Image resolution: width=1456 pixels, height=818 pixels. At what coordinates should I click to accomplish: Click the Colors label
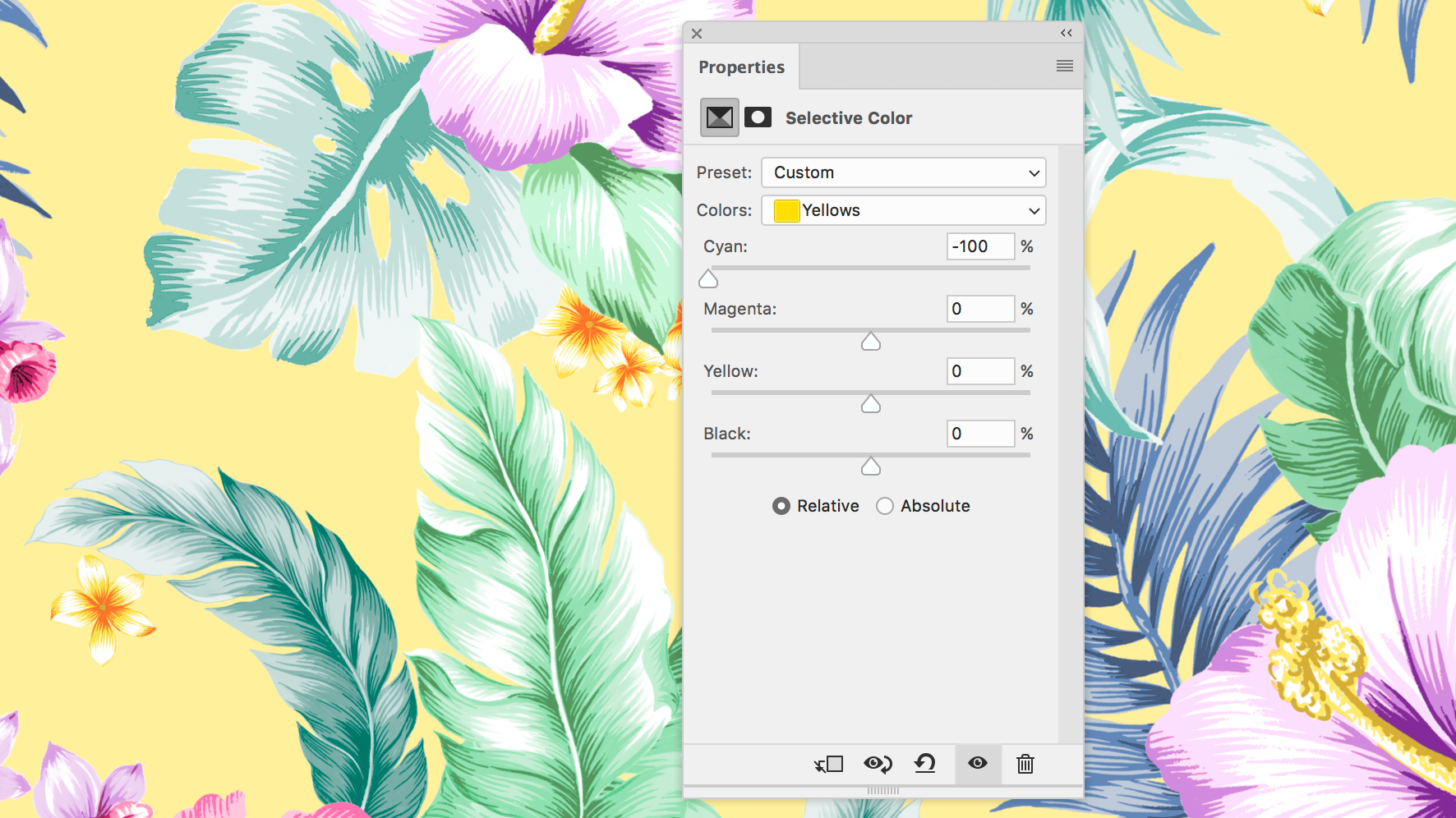coord(724,210)
